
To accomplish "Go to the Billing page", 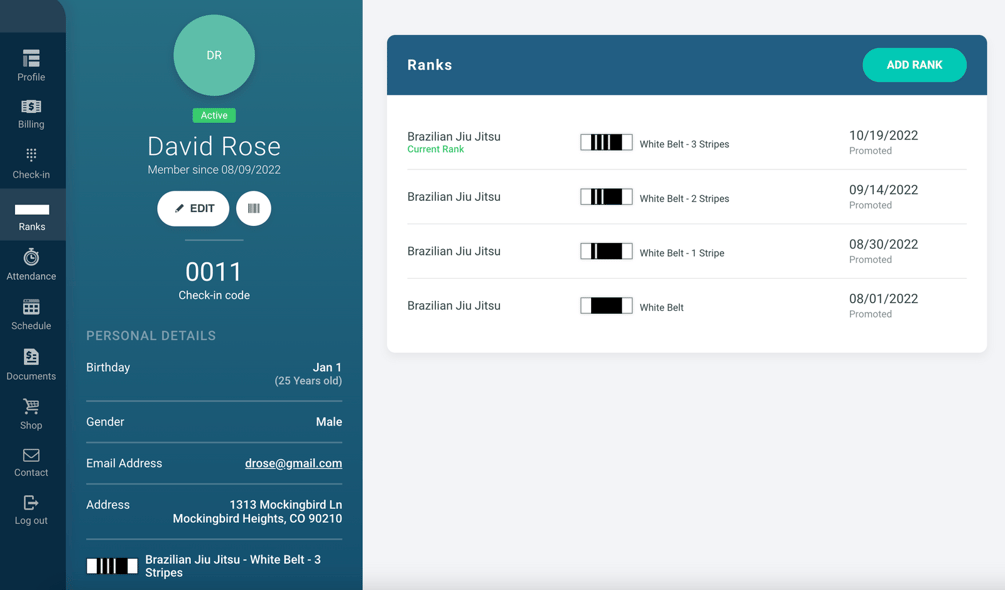I will click(31, 114).
